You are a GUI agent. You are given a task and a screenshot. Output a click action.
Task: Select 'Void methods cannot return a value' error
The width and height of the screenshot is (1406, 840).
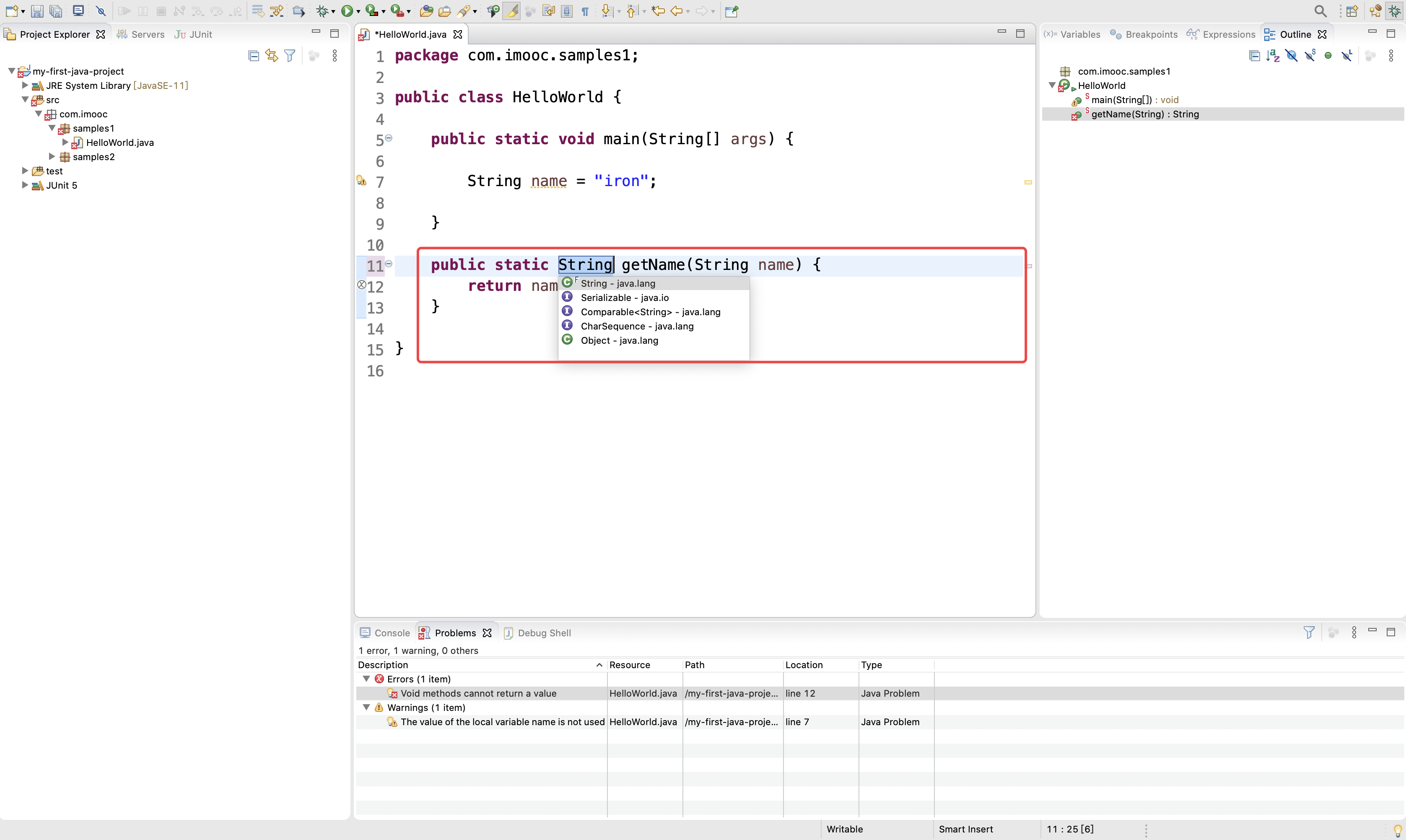click(478, 693)
